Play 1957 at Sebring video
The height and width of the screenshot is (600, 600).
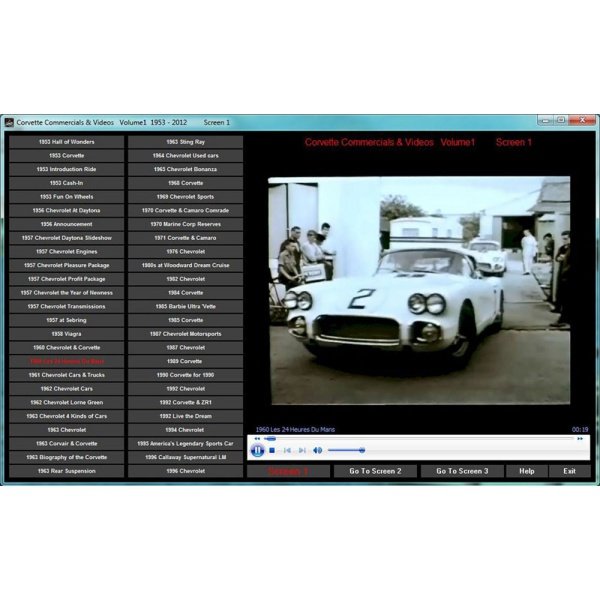(x=67, y=320)
